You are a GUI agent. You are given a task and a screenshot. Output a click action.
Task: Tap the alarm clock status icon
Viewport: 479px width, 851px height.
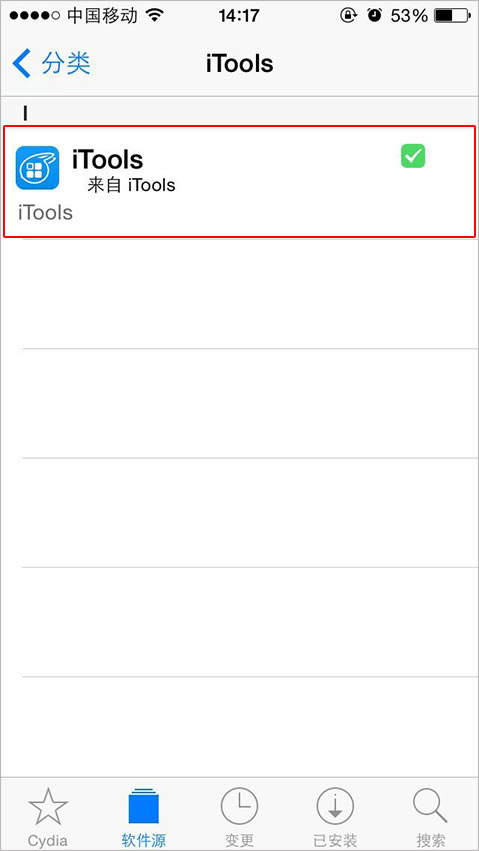(374, 16)
